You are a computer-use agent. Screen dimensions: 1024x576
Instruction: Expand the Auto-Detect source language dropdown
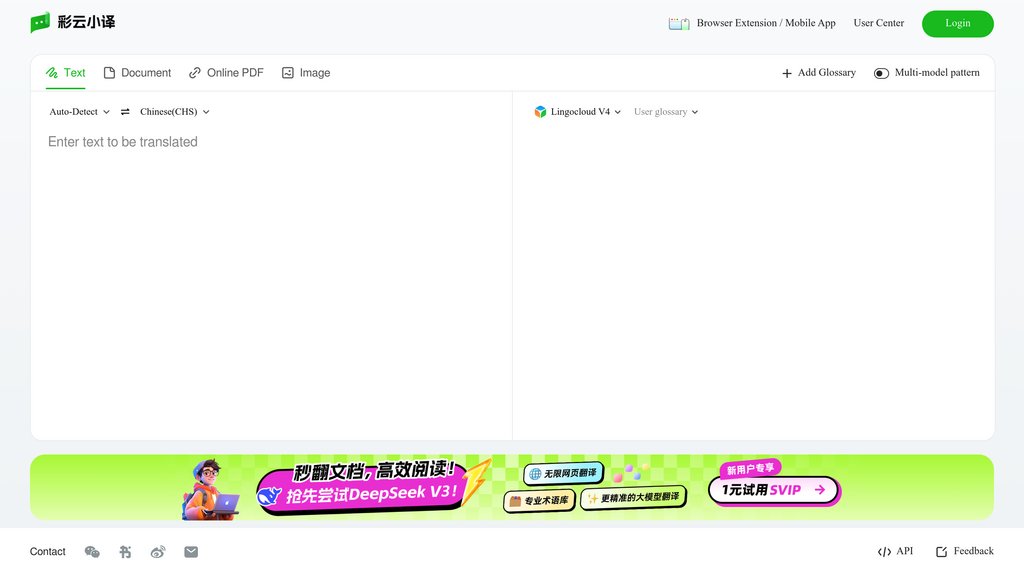[80, 112]
